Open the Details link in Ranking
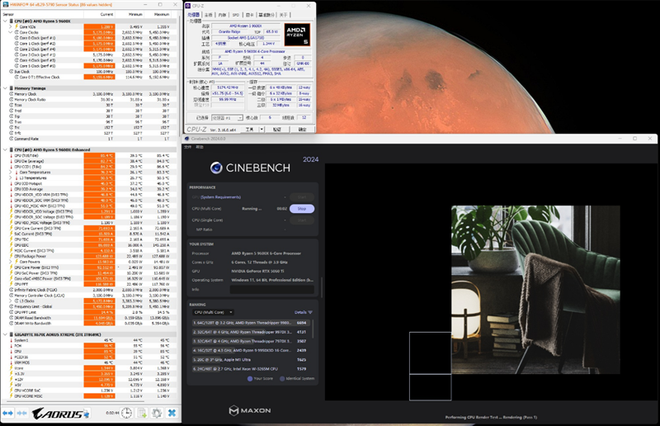The width and height of the screenshot is (660, 426). [301, 312]
